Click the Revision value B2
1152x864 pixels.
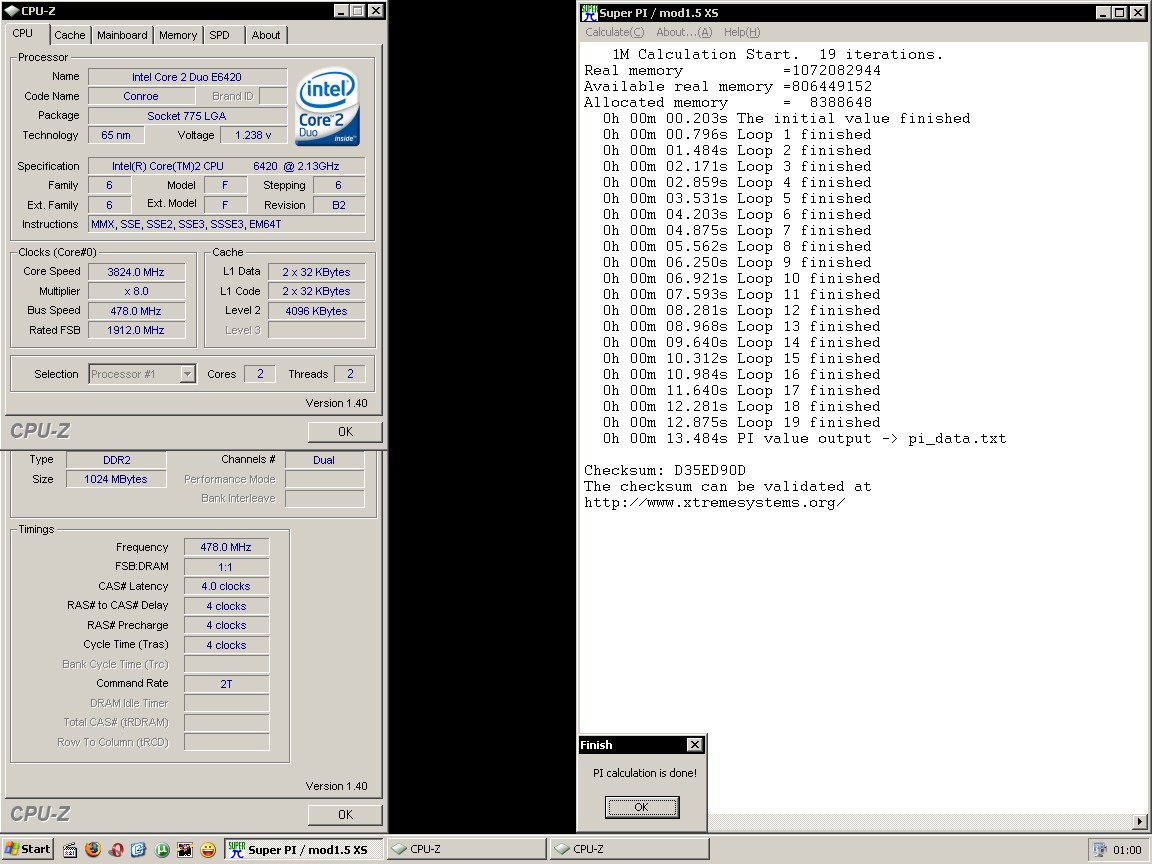339,205
